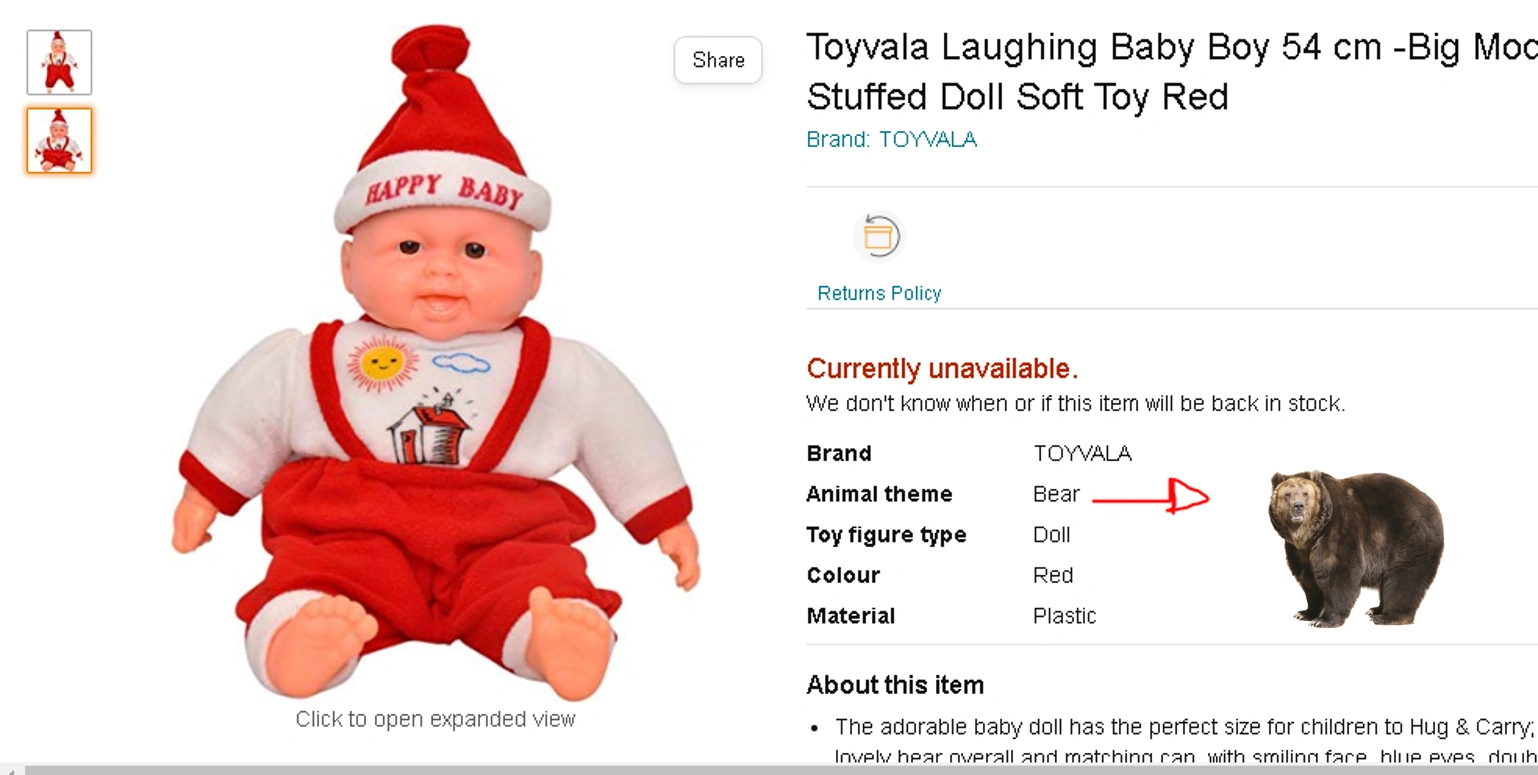This screenshot has width=1538, height=775.
Task: Click the "Plastic" material value
Action: 1064,616
